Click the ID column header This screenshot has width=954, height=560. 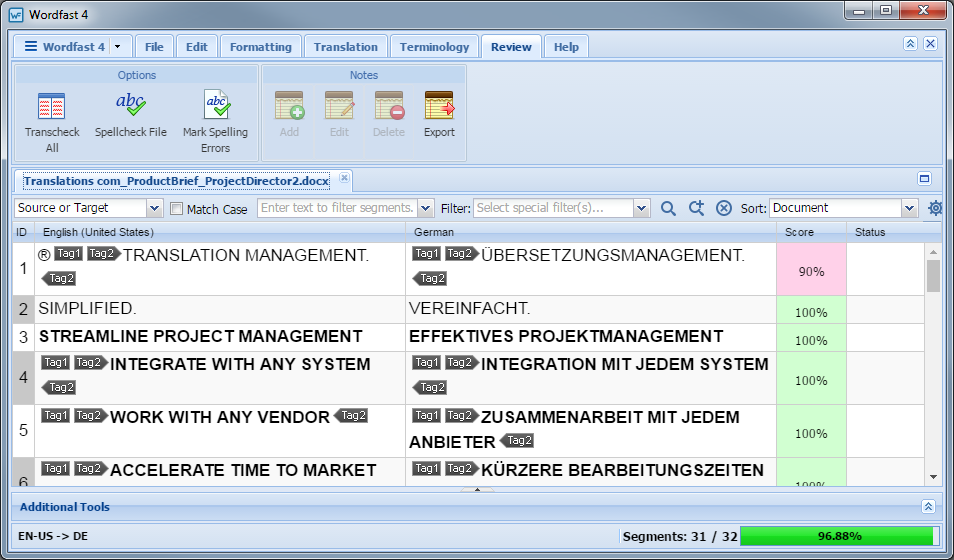click(23, 232)
